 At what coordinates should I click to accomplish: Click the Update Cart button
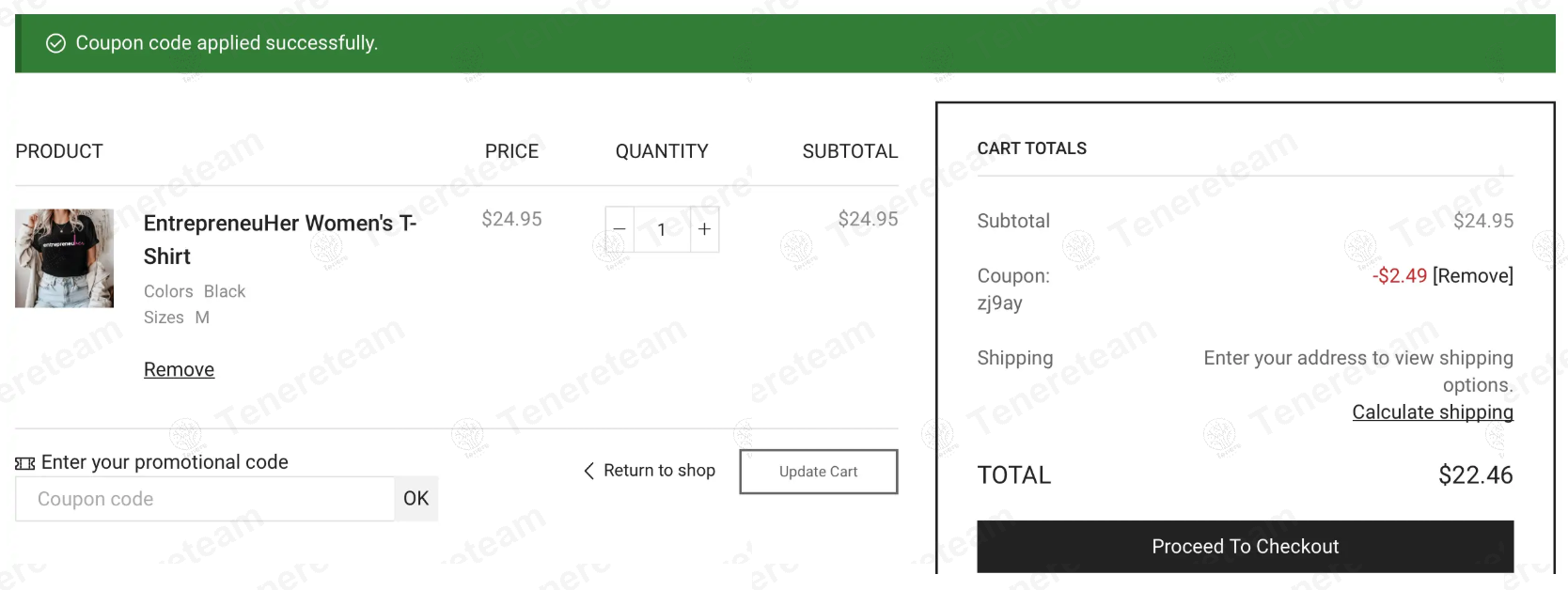(x=819, y=472)
